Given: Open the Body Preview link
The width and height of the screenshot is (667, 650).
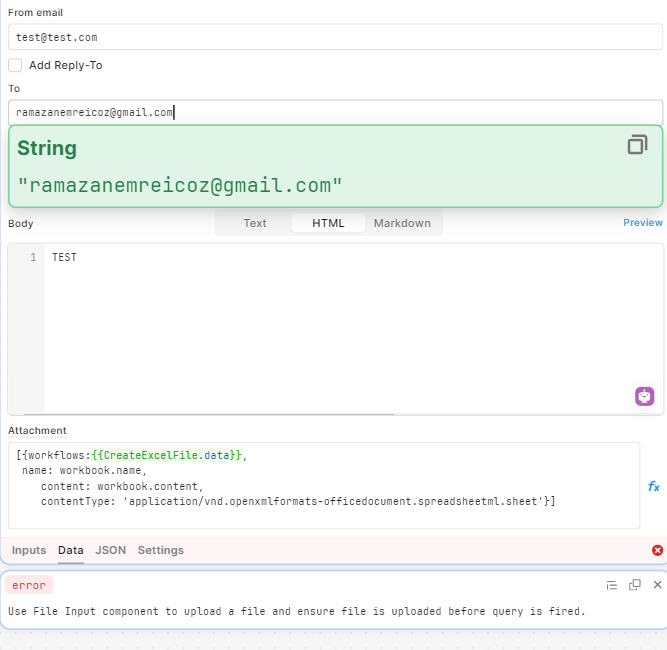Looking at the screenshot, I should coord(642,222).
